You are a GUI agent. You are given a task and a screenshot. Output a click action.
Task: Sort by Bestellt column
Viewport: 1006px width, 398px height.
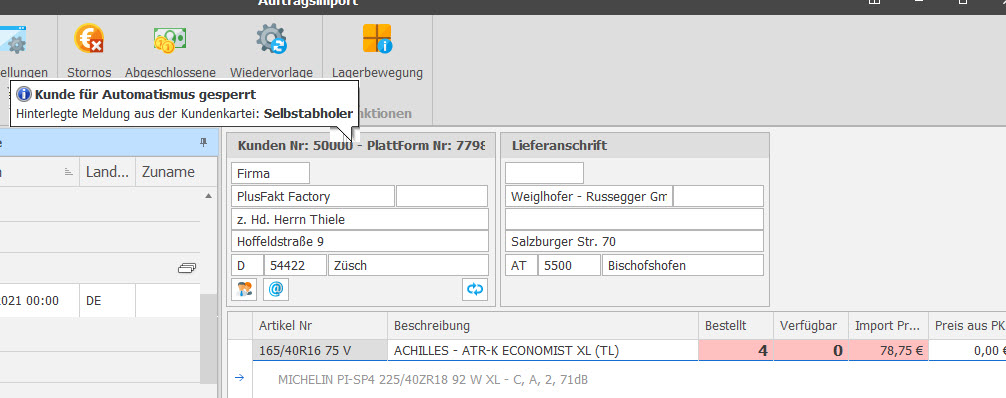point(736,326)
